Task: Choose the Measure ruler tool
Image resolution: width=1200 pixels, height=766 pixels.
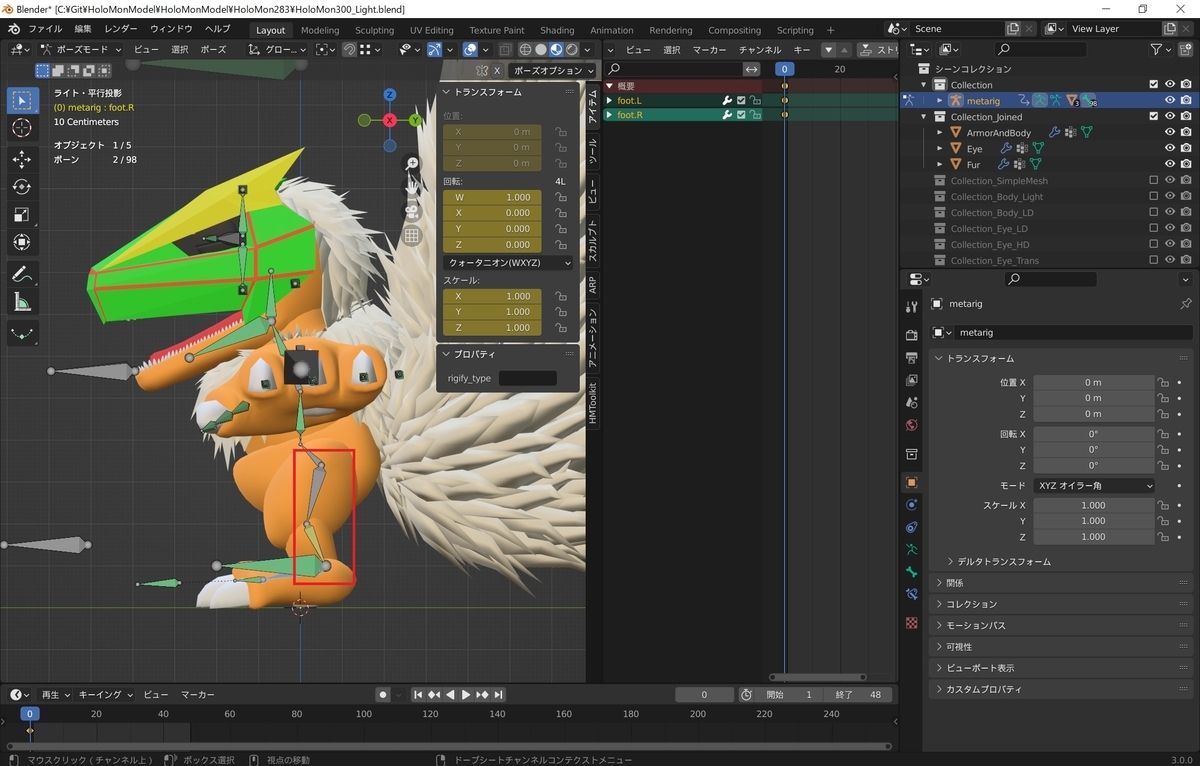Action: tap(23, 302)
